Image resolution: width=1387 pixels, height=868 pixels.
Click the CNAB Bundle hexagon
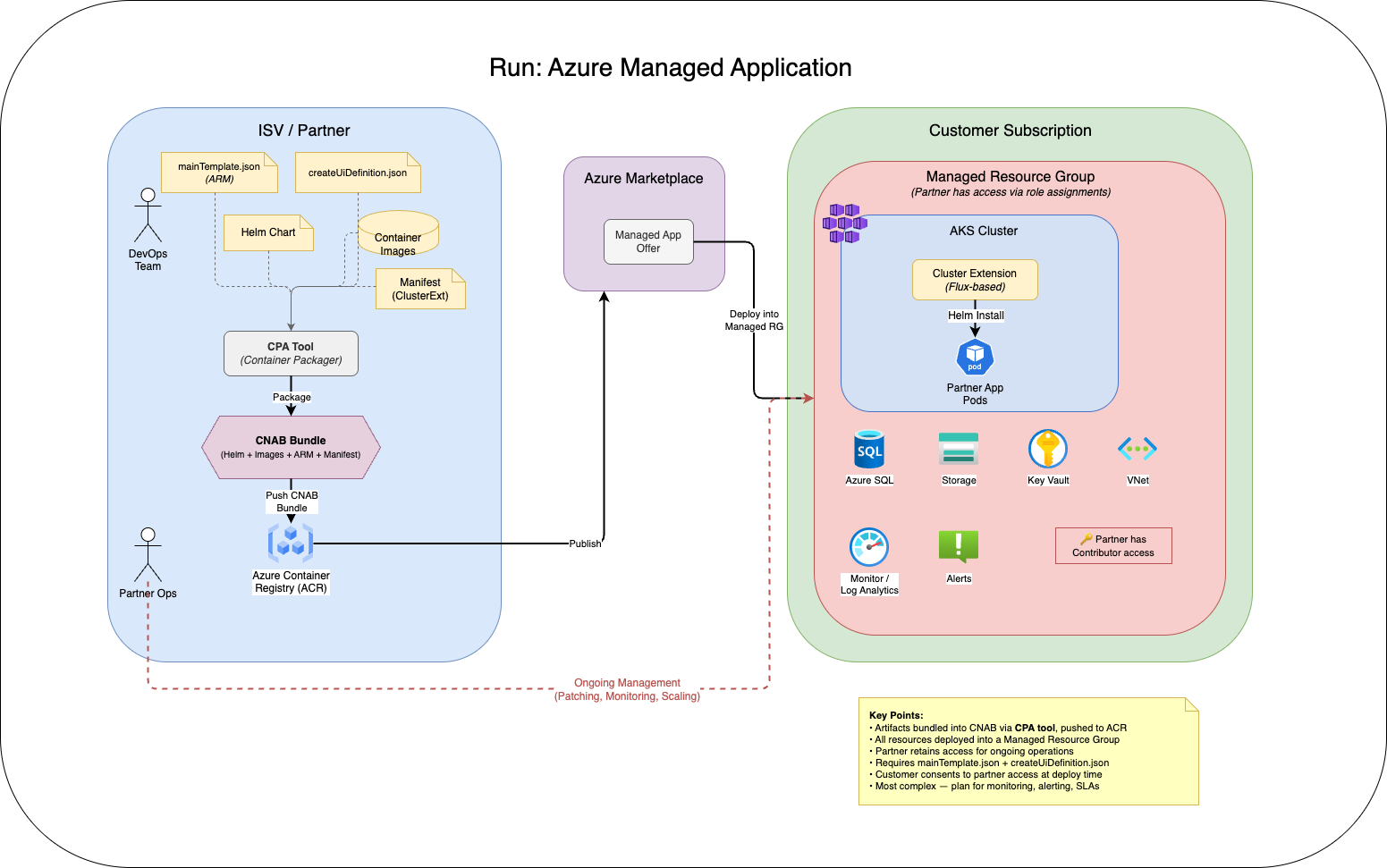[x=291, y=447]
